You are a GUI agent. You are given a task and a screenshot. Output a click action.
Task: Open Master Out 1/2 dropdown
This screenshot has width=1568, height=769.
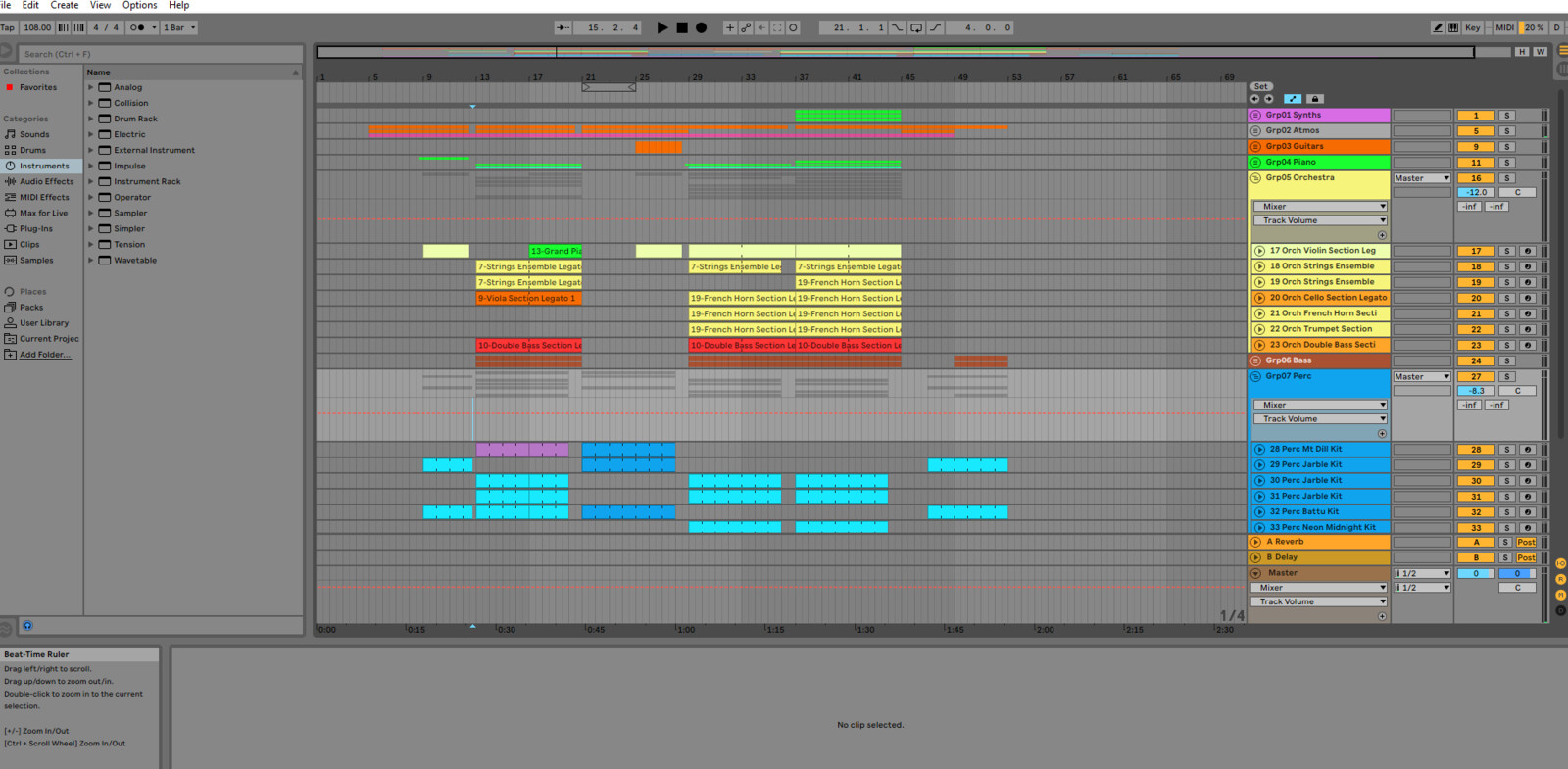click(1422, 588)
